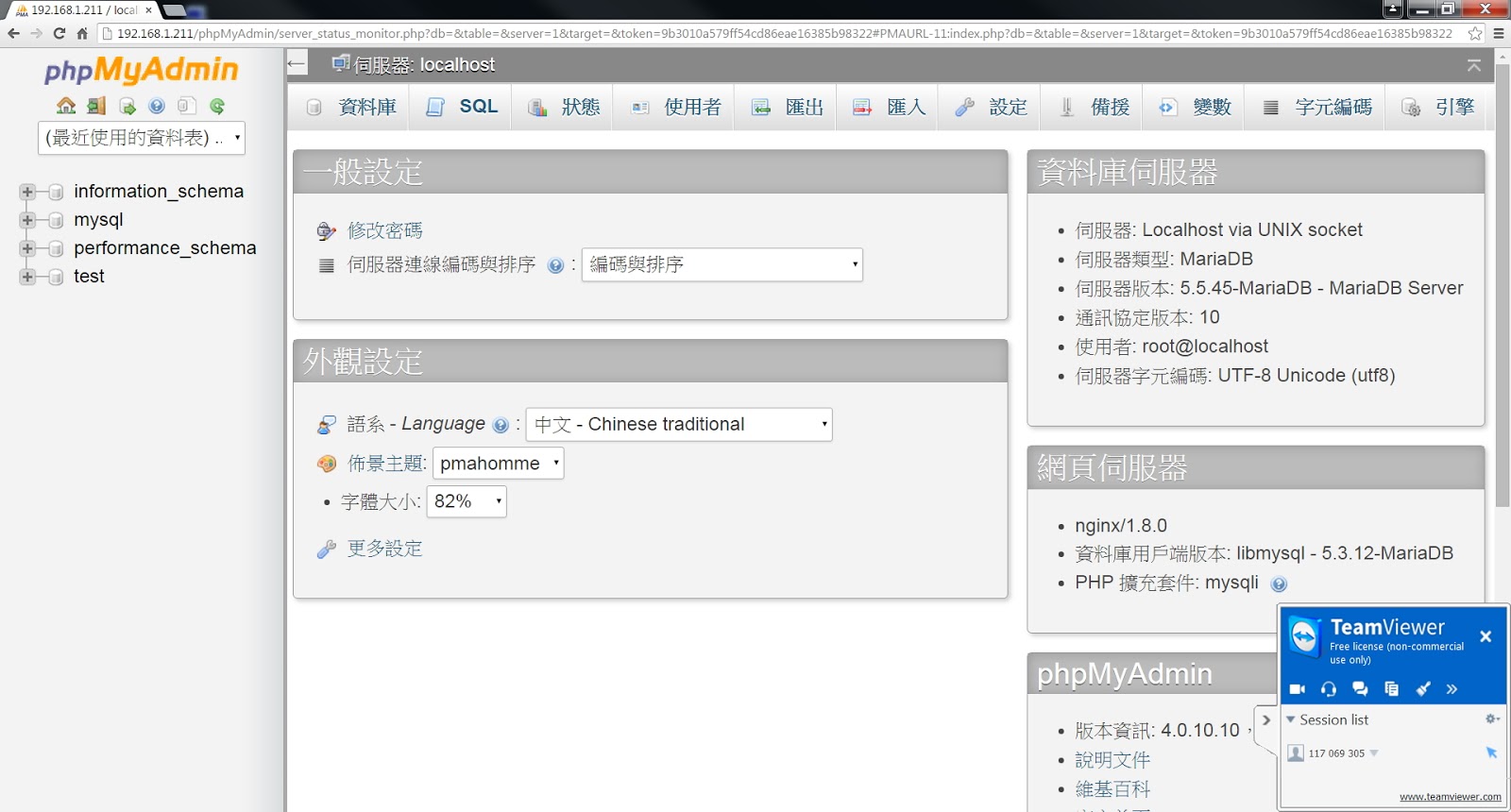Click the browser home button
1511x812 pixels.
coord(82,33)
